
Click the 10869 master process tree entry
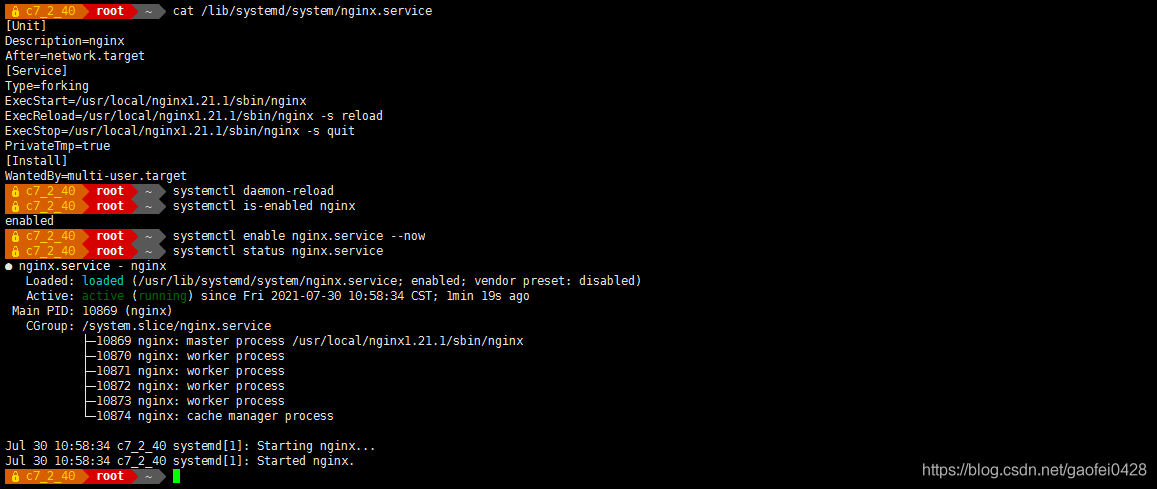[x=304, y=341]
